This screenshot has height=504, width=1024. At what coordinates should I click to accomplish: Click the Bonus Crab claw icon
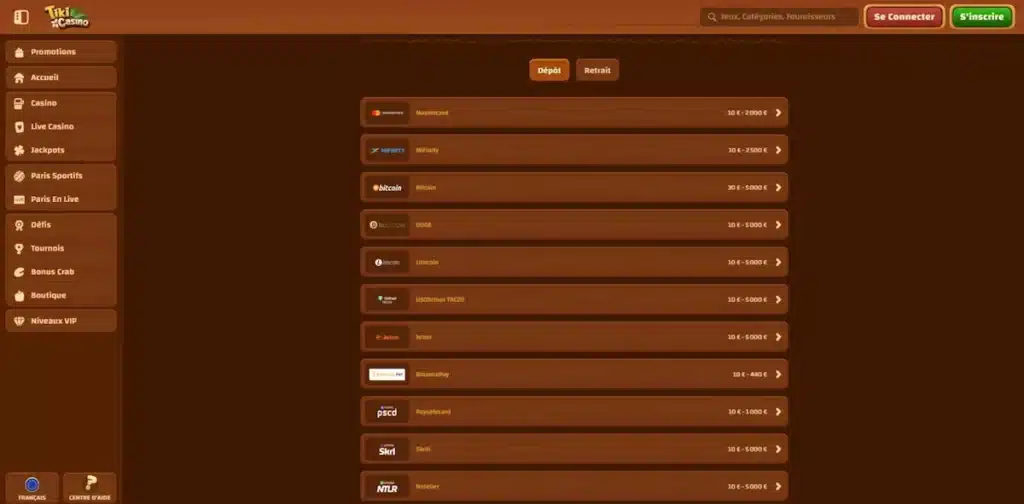19,272
